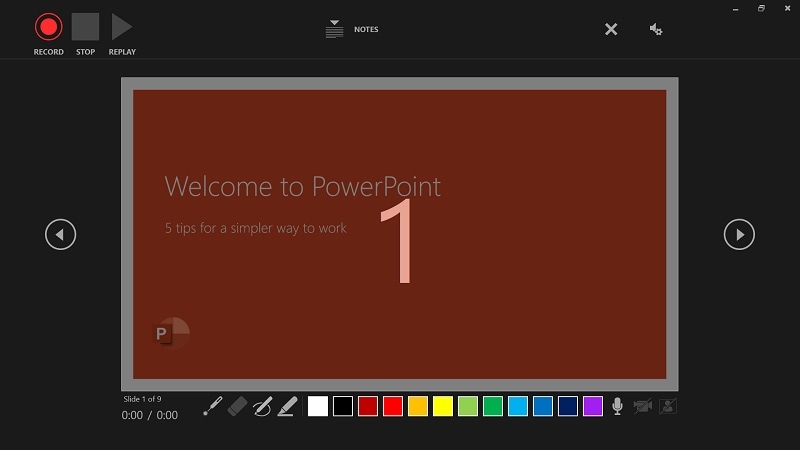Toggle the camera on or off
The width and height of the screenshot is (800, 450).
(x=642, y=406)
